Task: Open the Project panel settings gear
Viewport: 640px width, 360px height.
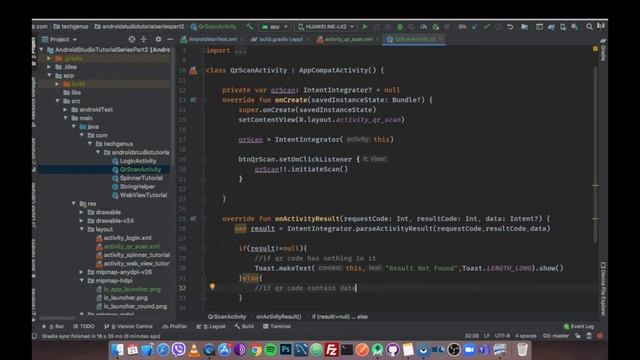Action: (158, 39)
